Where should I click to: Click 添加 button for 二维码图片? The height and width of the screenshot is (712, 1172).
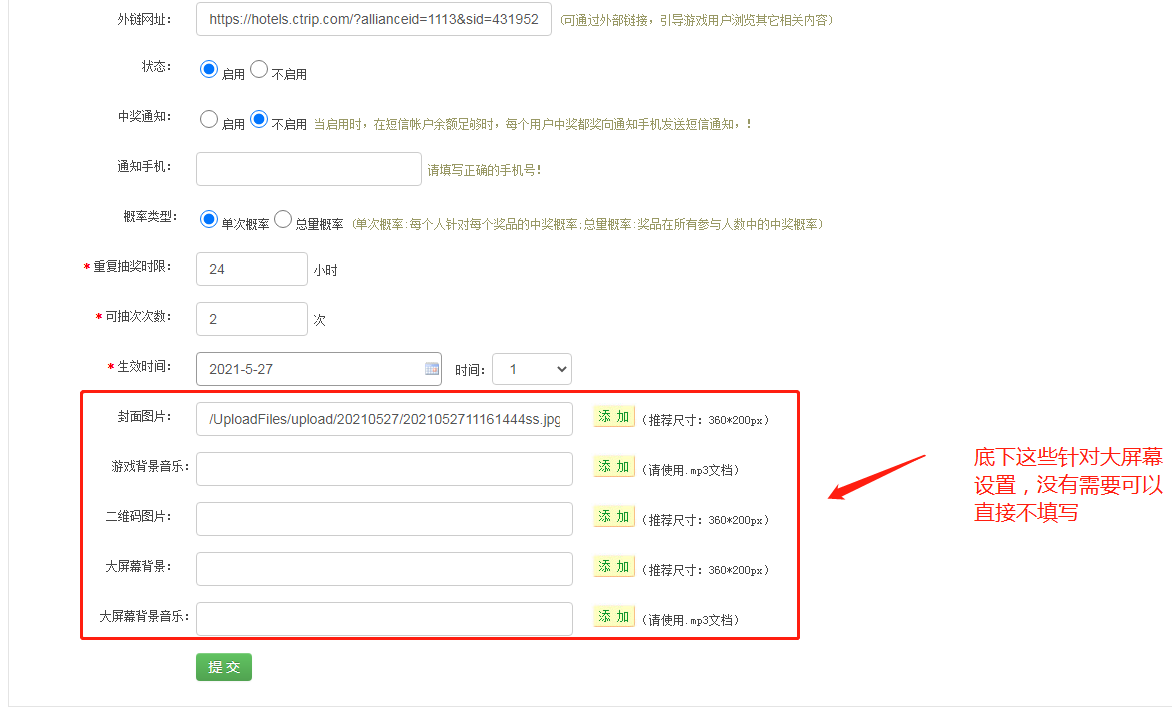point(614,517)
